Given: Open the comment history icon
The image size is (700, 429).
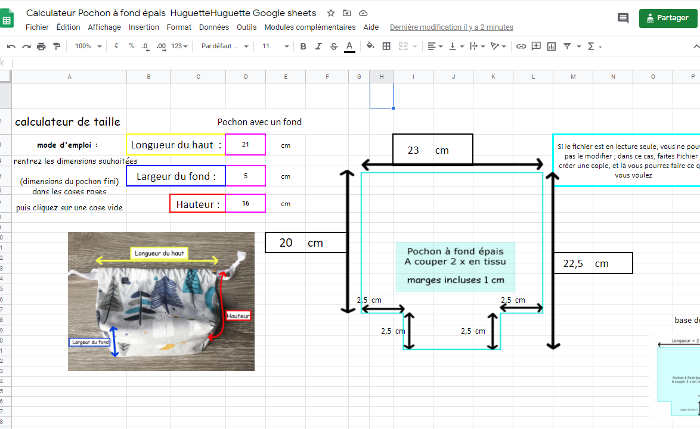Looking at the screenshot, I should point(623,18).
